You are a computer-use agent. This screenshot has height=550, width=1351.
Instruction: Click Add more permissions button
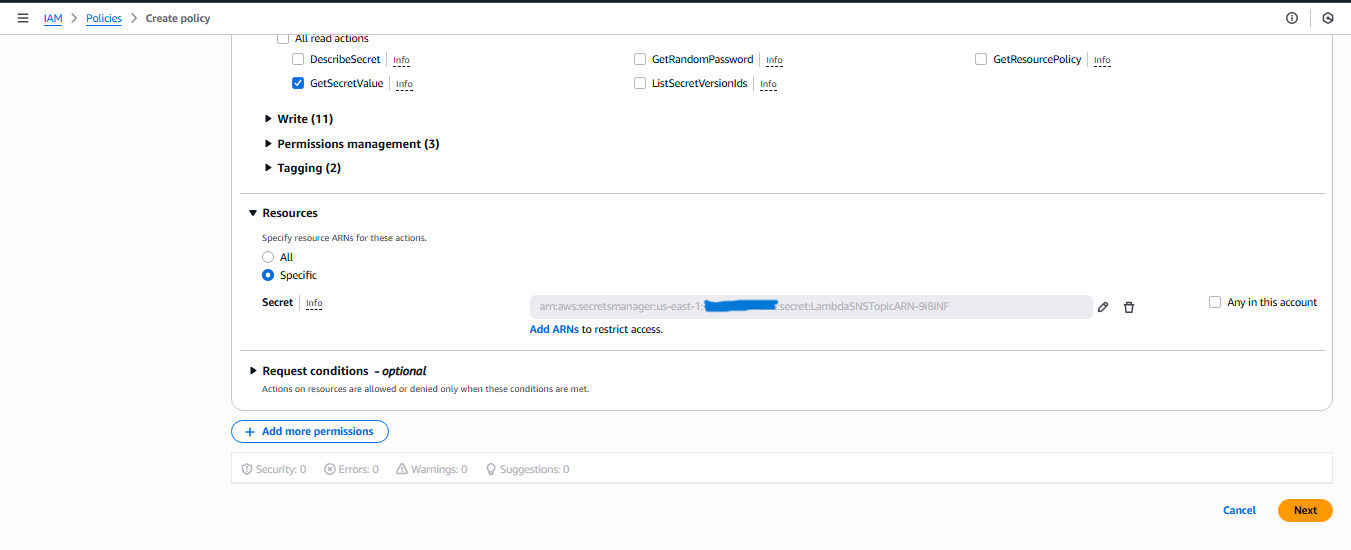[310, 431]
